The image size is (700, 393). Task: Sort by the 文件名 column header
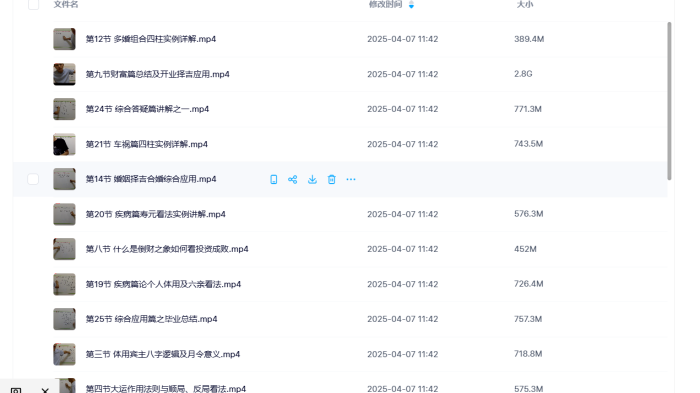pos(66,4)
